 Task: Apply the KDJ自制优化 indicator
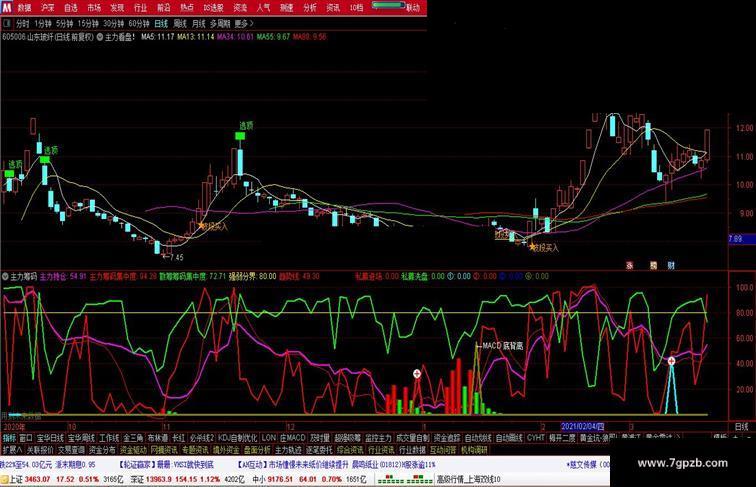tap(238, 438)
